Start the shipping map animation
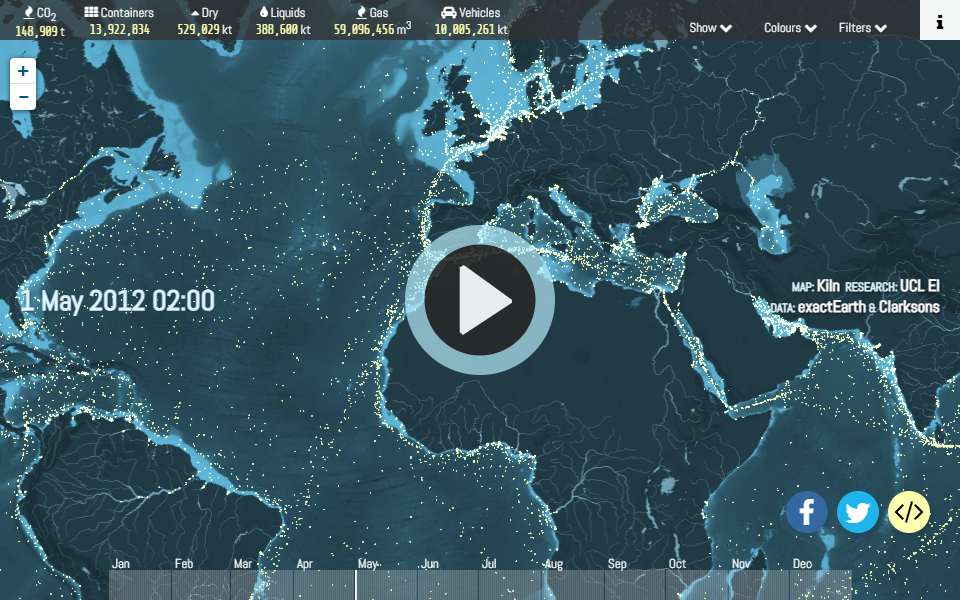Screen dimensions: 960x600 [480, 300]
